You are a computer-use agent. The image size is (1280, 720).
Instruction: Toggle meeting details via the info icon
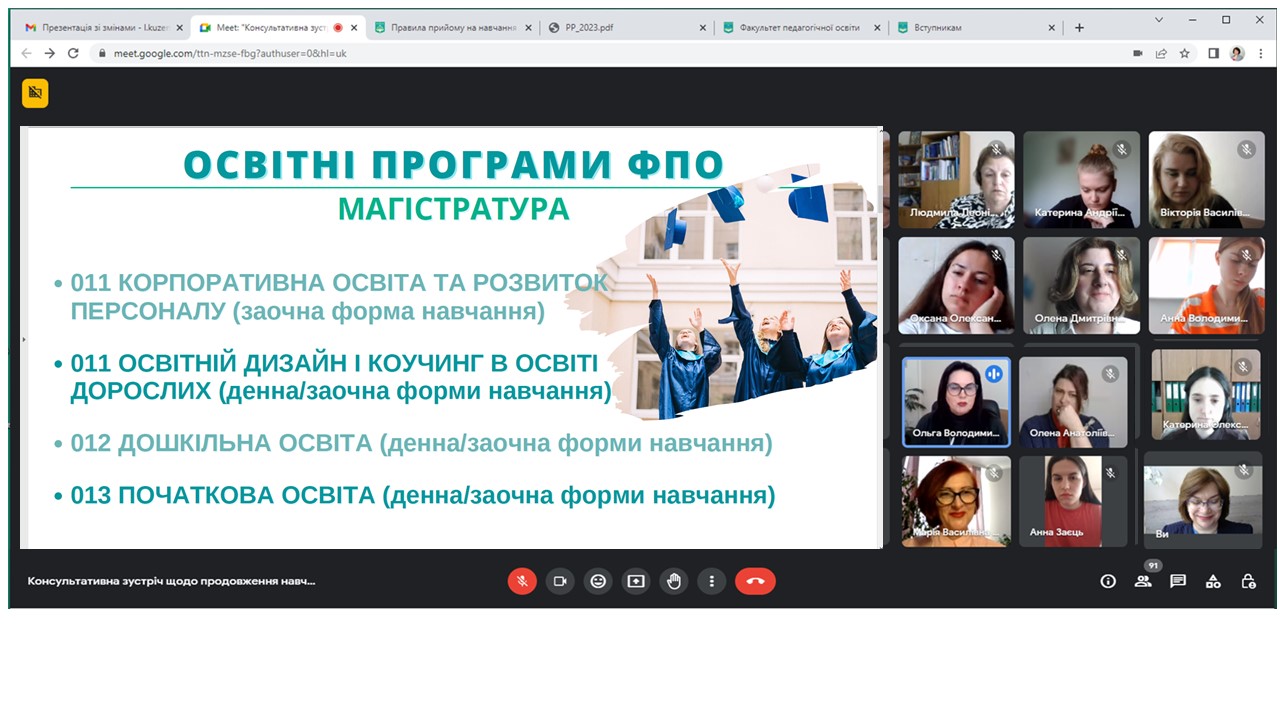point(1108,581)
